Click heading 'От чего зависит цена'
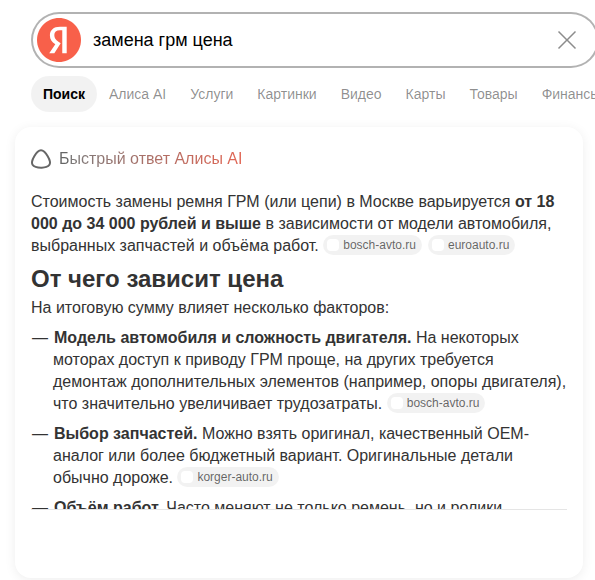 [157, 279]
